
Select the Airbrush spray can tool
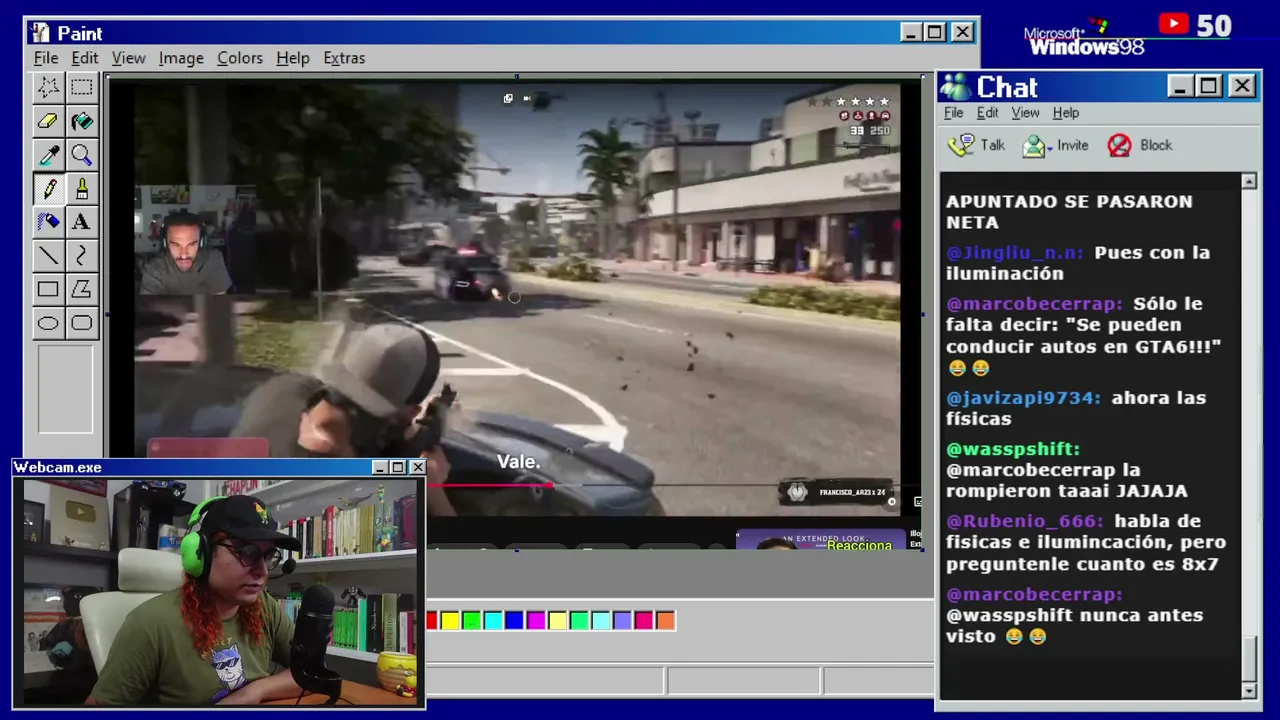click(x=48, y=222)
